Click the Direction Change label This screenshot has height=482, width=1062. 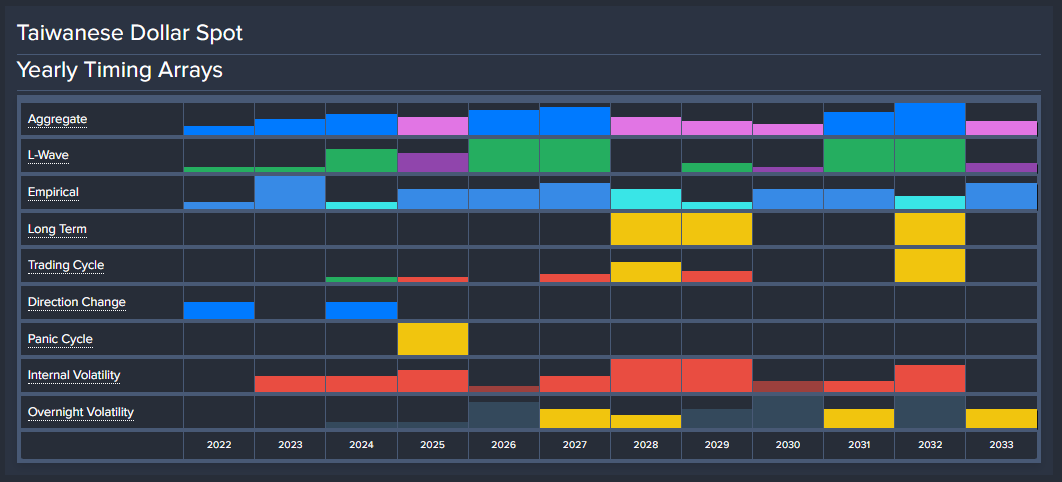pyautogui.click(x=76, y=302)
